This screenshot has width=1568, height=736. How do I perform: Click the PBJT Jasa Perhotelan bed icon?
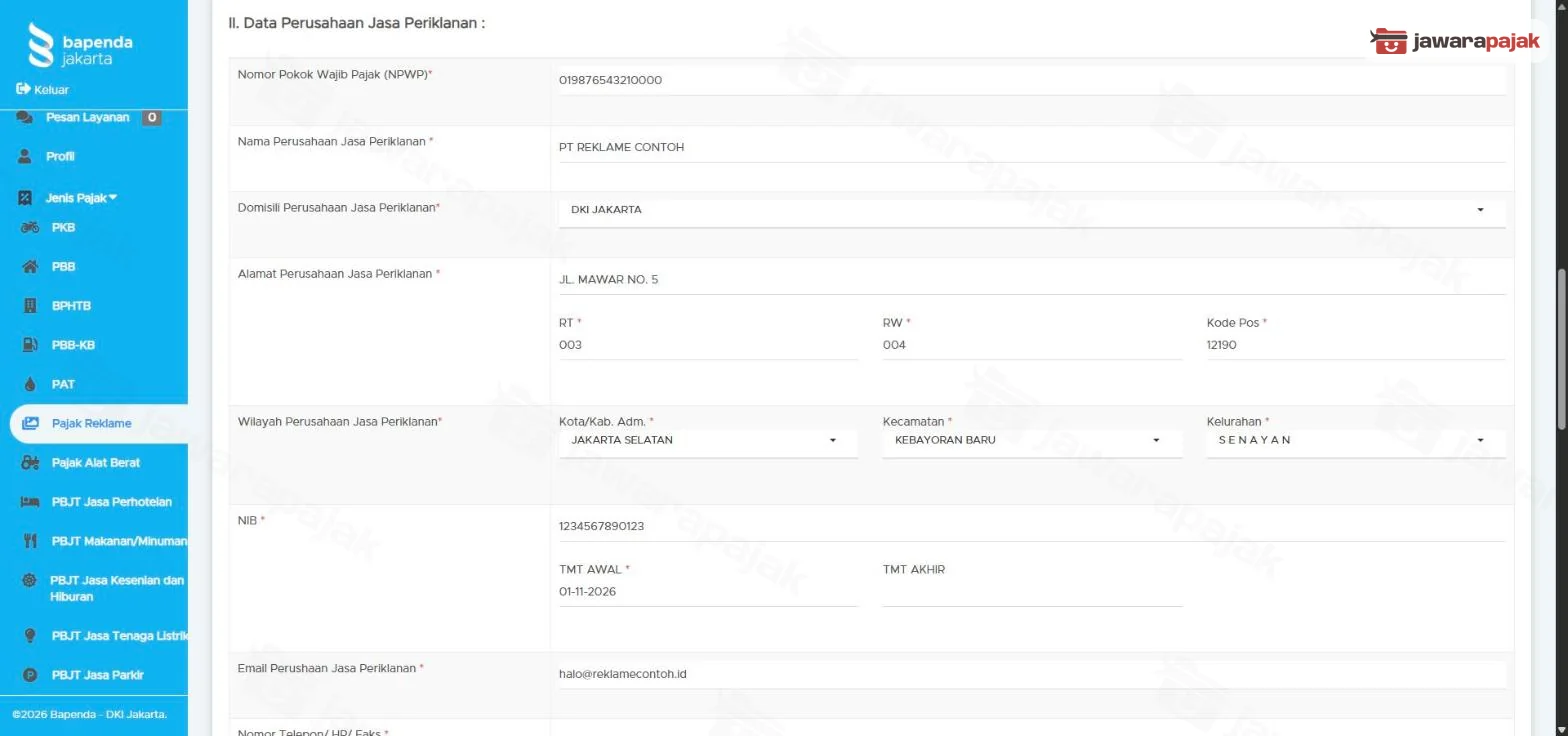tap(30, 502)
